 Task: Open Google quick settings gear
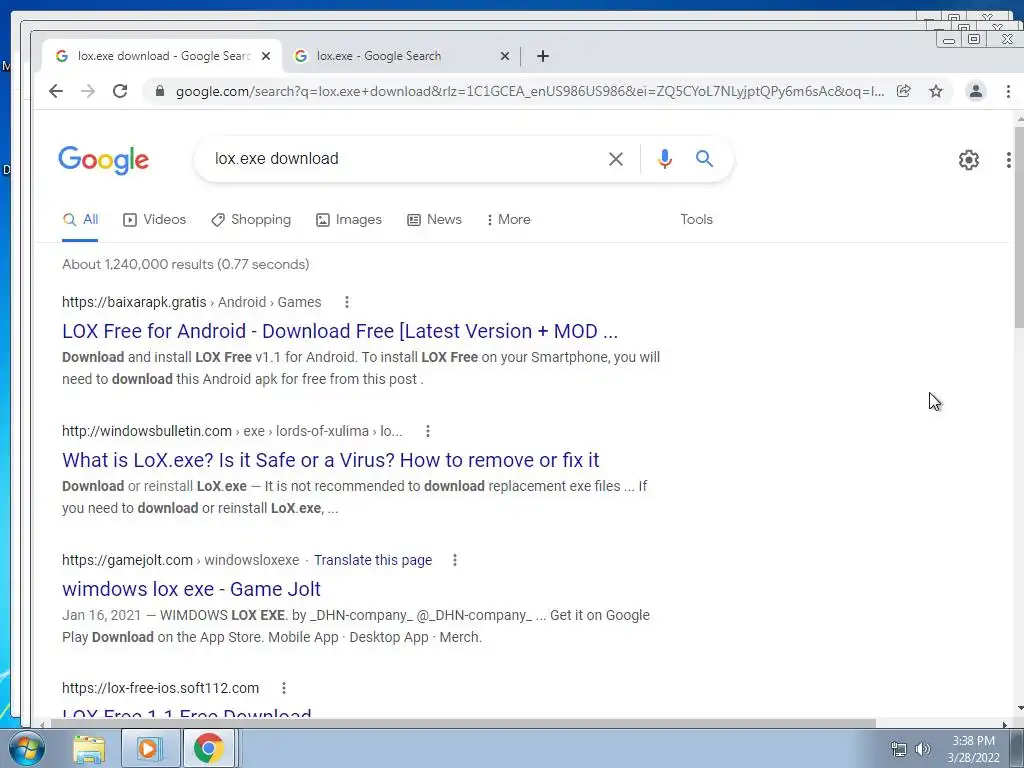(x=968, y=160)
